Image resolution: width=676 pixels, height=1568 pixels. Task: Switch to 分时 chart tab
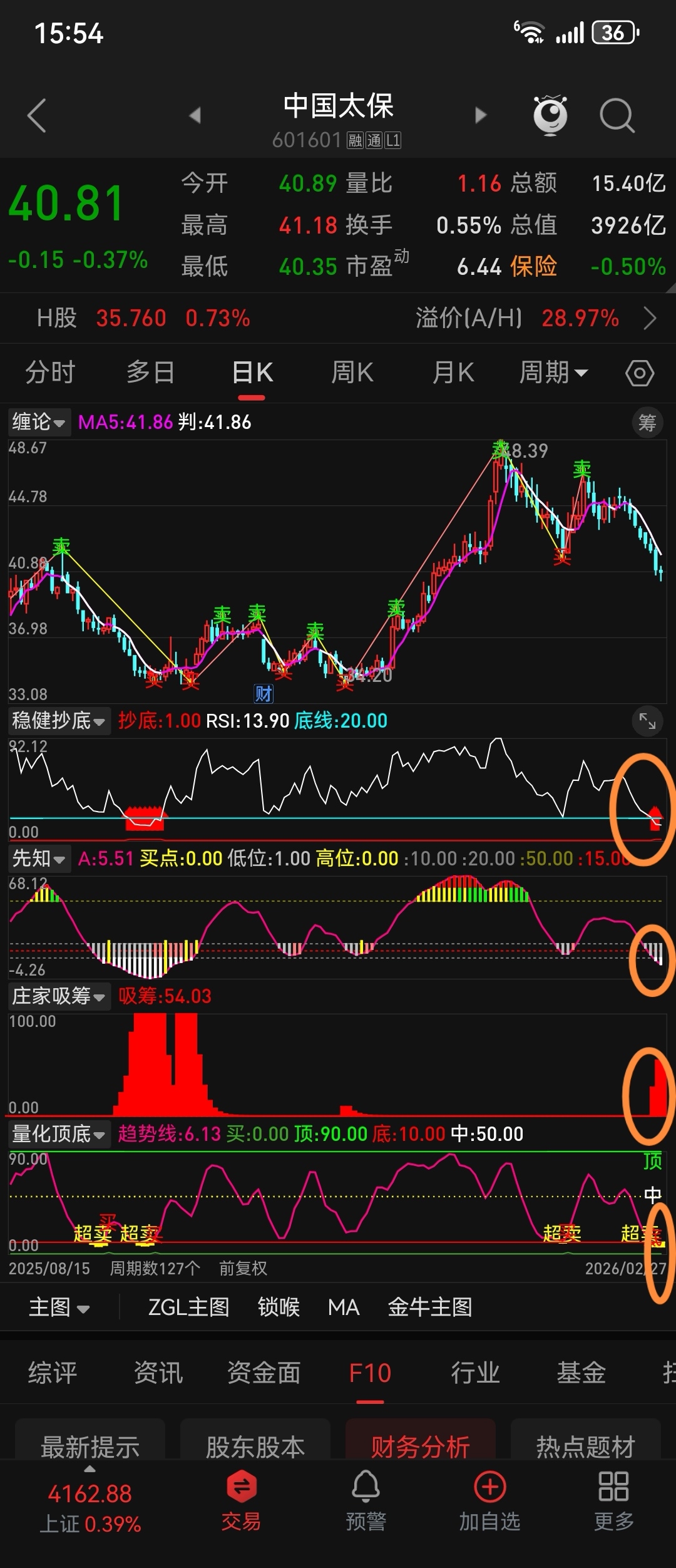[50, 373]
